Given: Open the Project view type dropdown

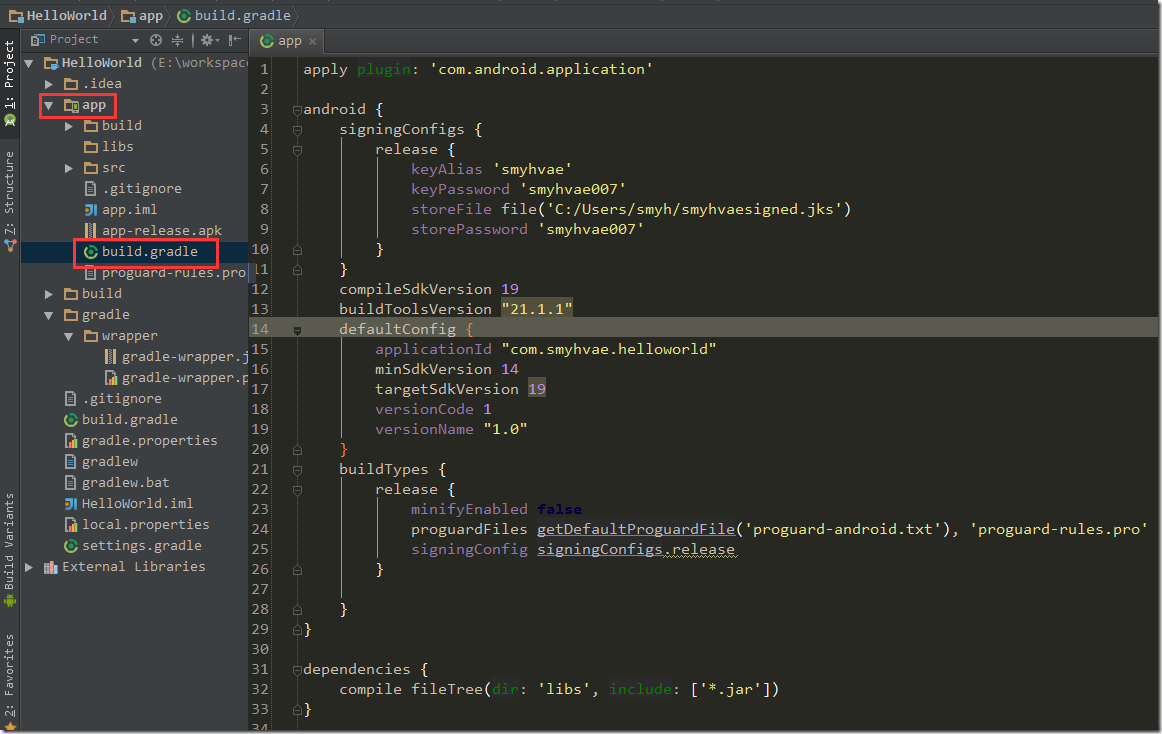Looking at the screenshot, I should [135, 40].
